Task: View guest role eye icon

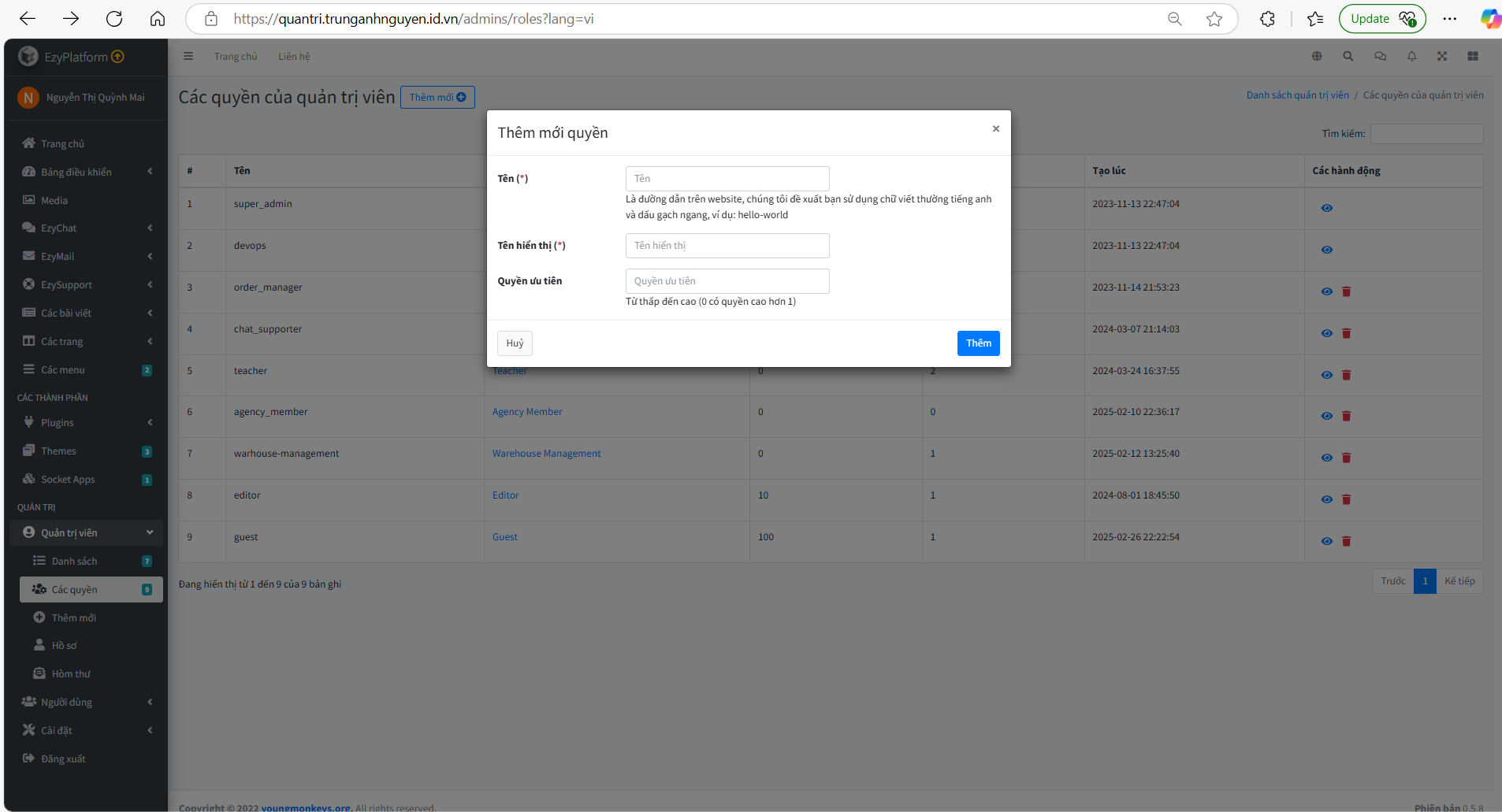Action: coord(1327,541)
